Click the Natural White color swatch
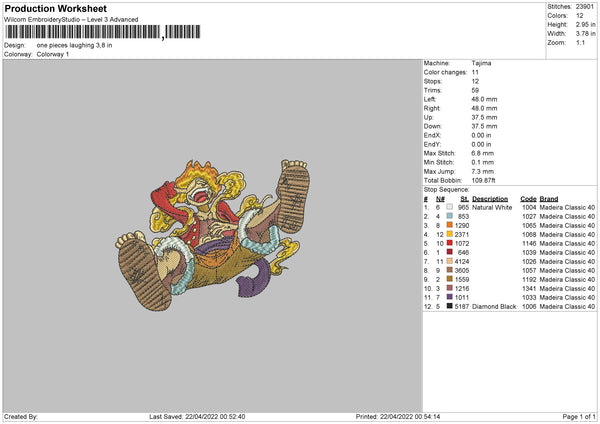 449,207
